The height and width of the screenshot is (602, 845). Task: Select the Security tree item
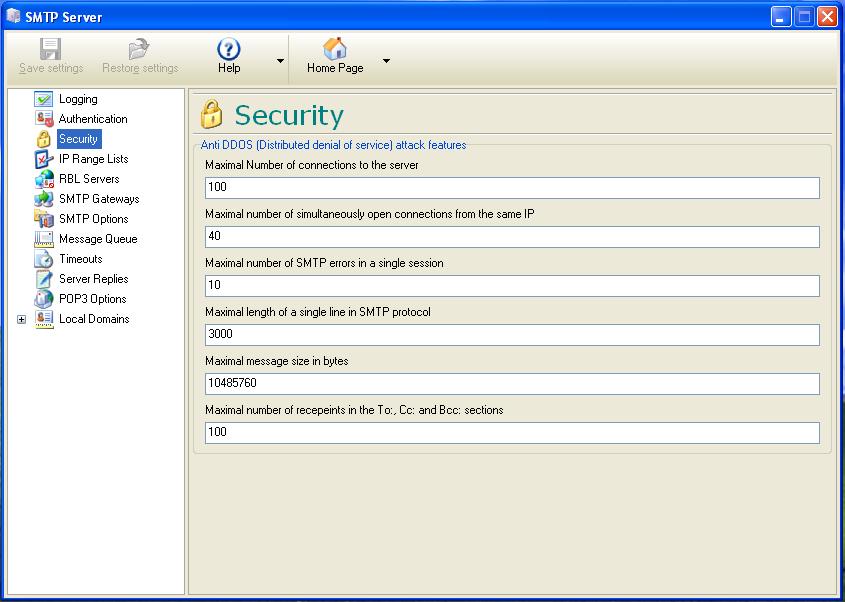click(x=79, y=139)
